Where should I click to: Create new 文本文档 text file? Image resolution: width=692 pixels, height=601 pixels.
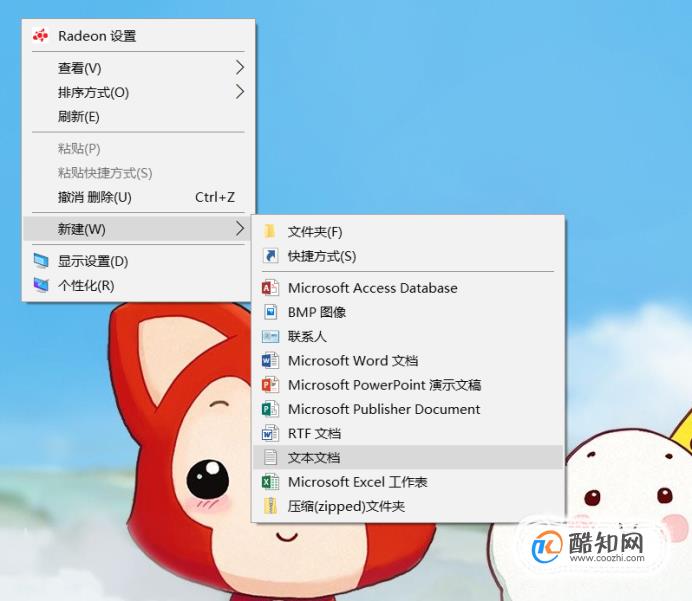(x=408, y=457)
